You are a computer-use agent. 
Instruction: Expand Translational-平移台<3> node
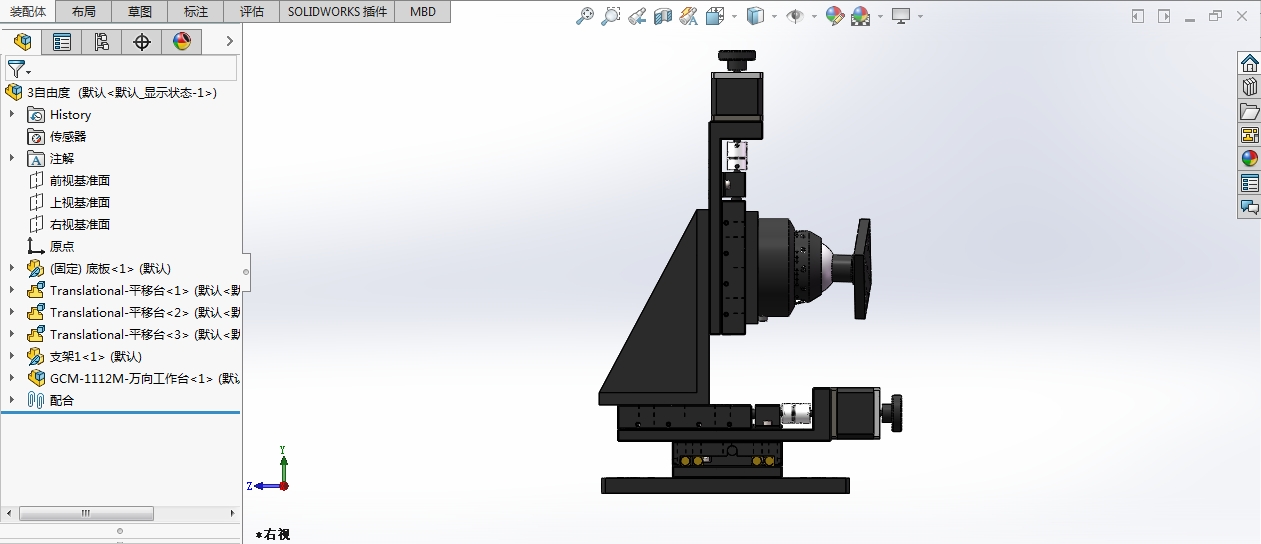[12, 334]
